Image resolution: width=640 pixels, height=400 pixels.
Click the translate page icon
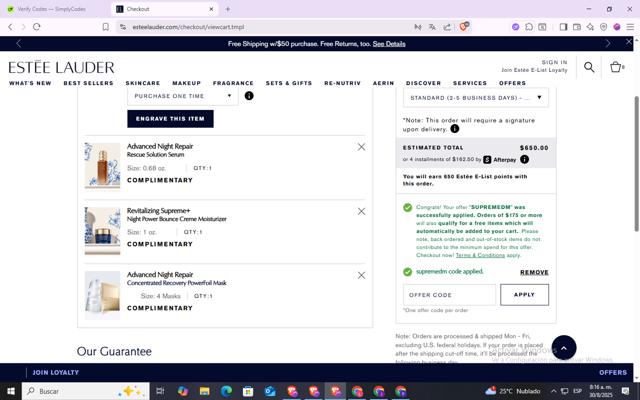[432, 27]
